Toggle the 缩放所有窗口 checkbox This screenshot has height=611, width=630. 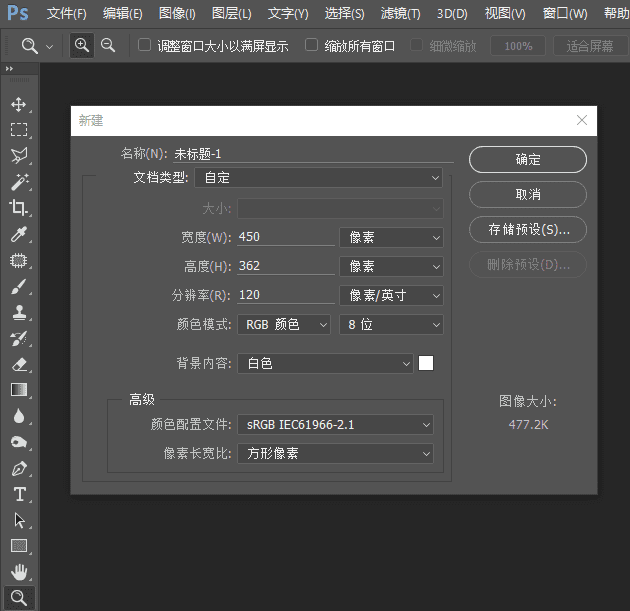pos(312,46)
